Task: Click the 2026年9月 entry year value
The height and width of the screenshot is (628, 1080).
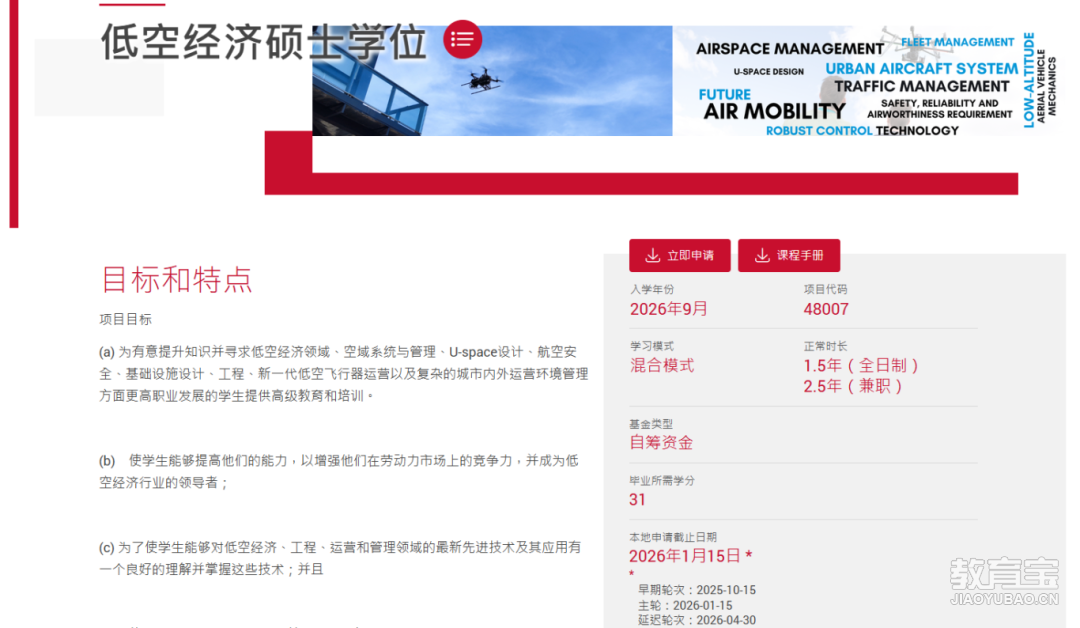Action: pos(668,309)
